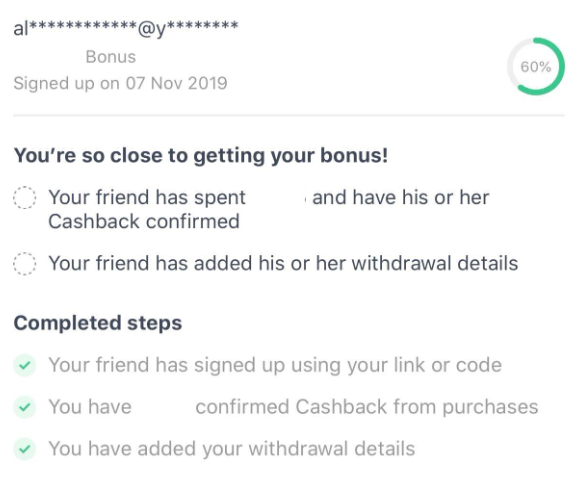Image resolution: width=575 pixels, height=488 pixels.
Task: Select the masked email address al***@y***
Action: click(x=126, y=28)
